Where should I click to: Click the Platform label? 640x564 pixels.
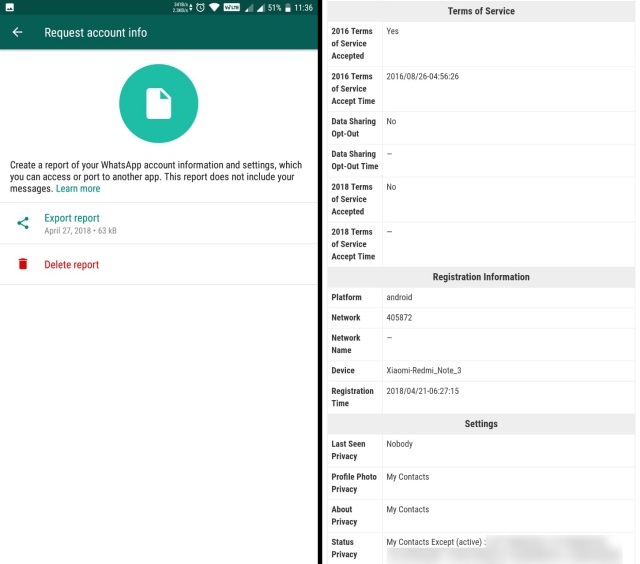point(346,297)
